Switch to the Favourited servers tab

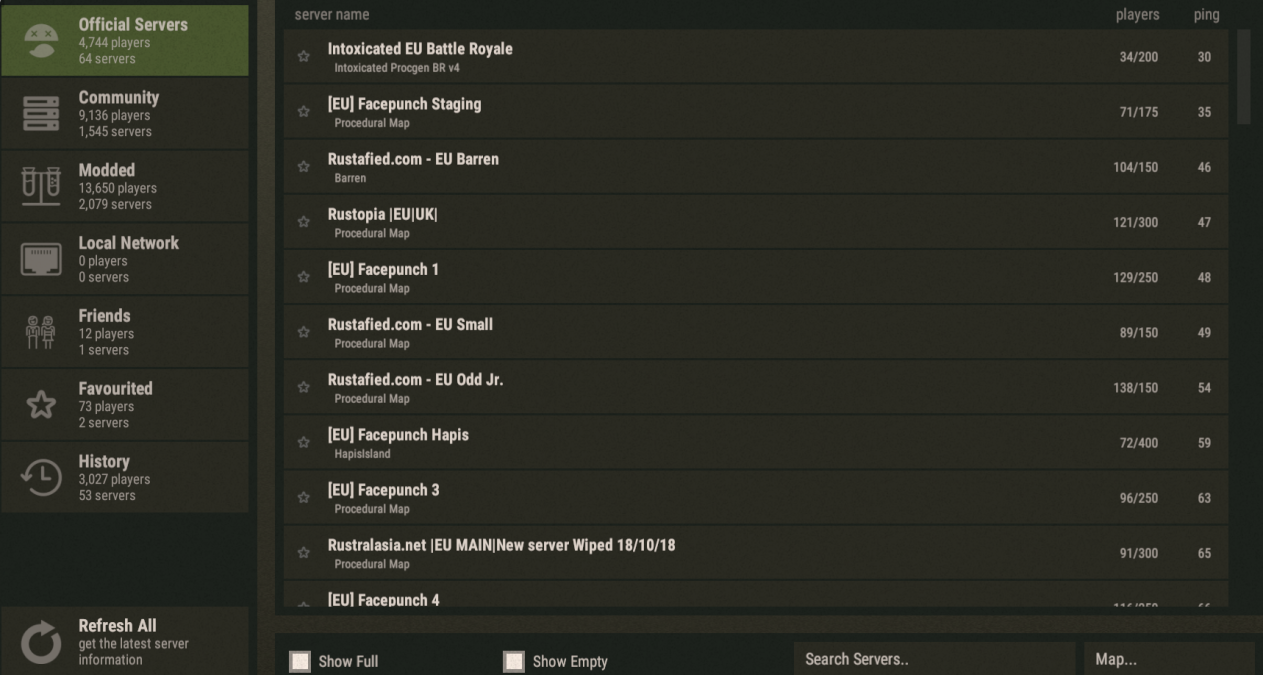pos(125,405)
